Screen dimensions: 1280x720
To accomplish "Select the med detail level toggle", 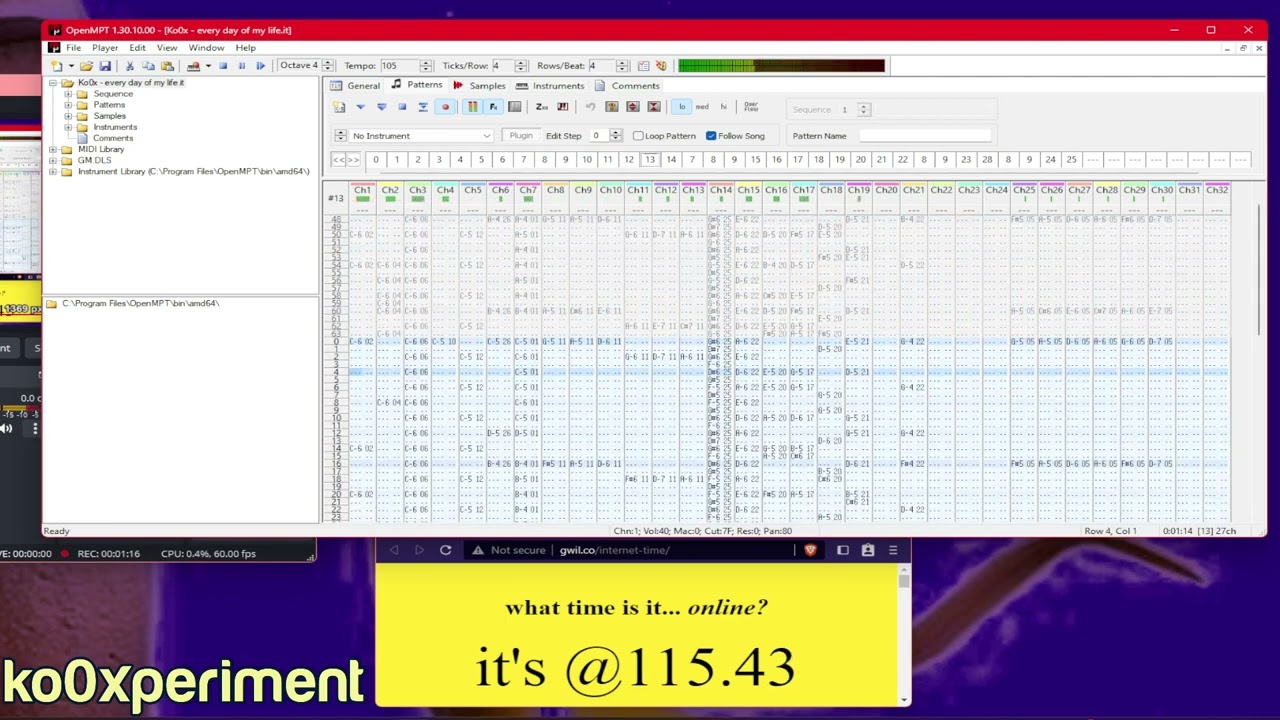I will coord(702,107).
